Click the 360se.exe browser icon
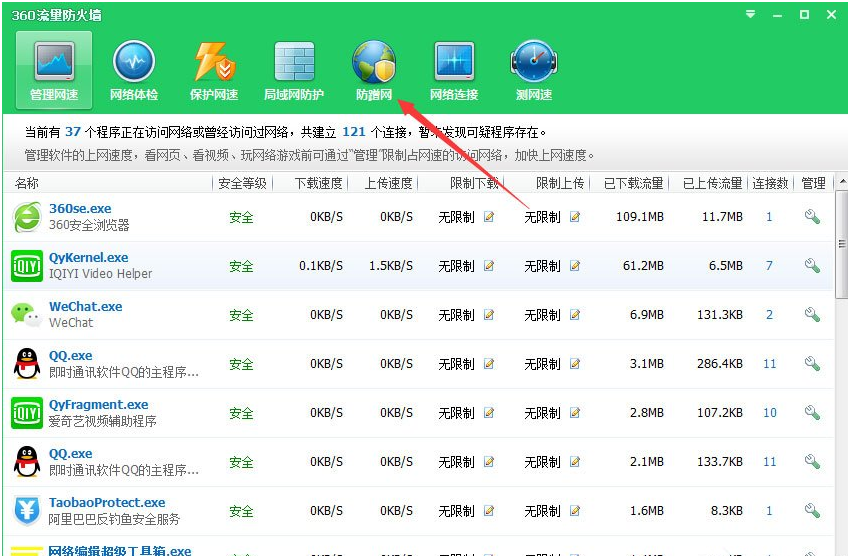Viewport: 848px width, 556px height. [27, 217]
